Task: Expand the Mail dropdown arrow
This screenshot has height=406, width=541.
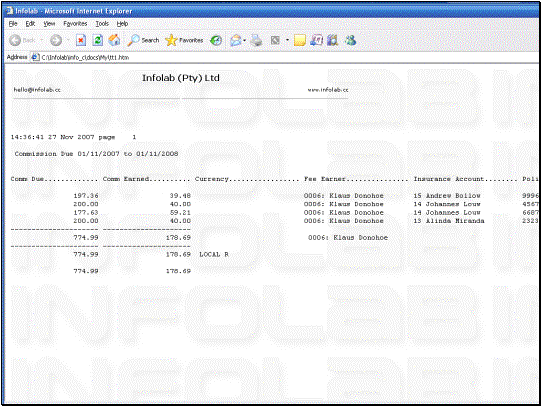Action: click(x=244, y=41)
